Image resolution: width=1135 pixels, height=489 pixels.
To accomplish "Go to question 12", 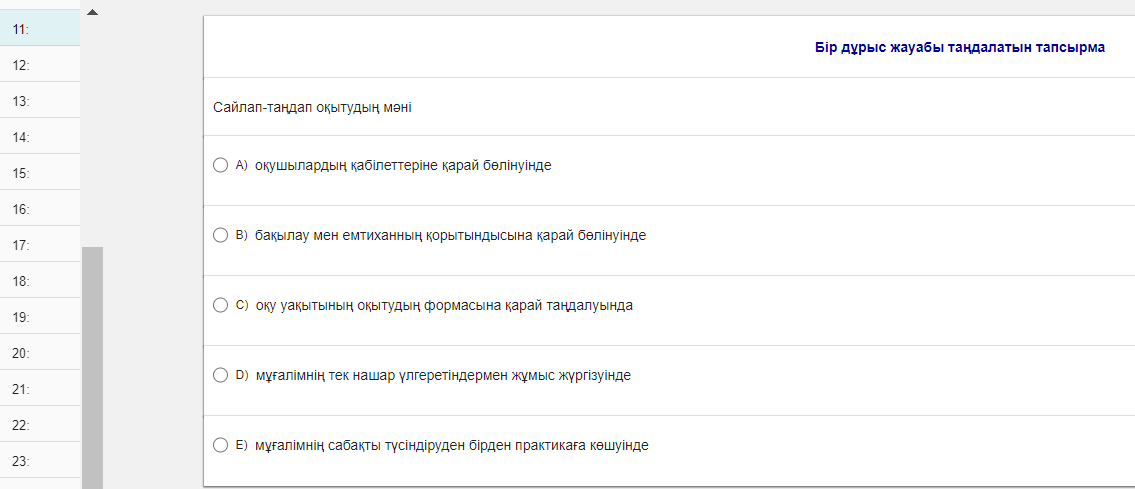I will (40, 65).
